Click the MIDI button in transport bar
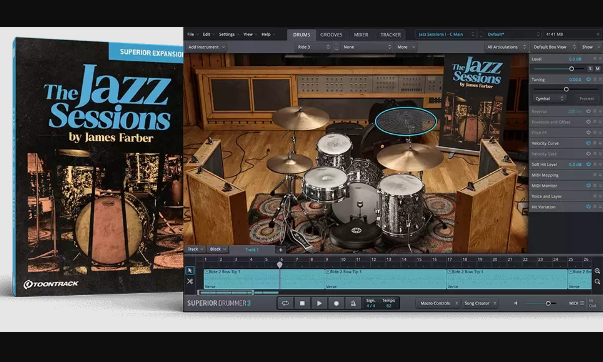 tap(576, 303)
